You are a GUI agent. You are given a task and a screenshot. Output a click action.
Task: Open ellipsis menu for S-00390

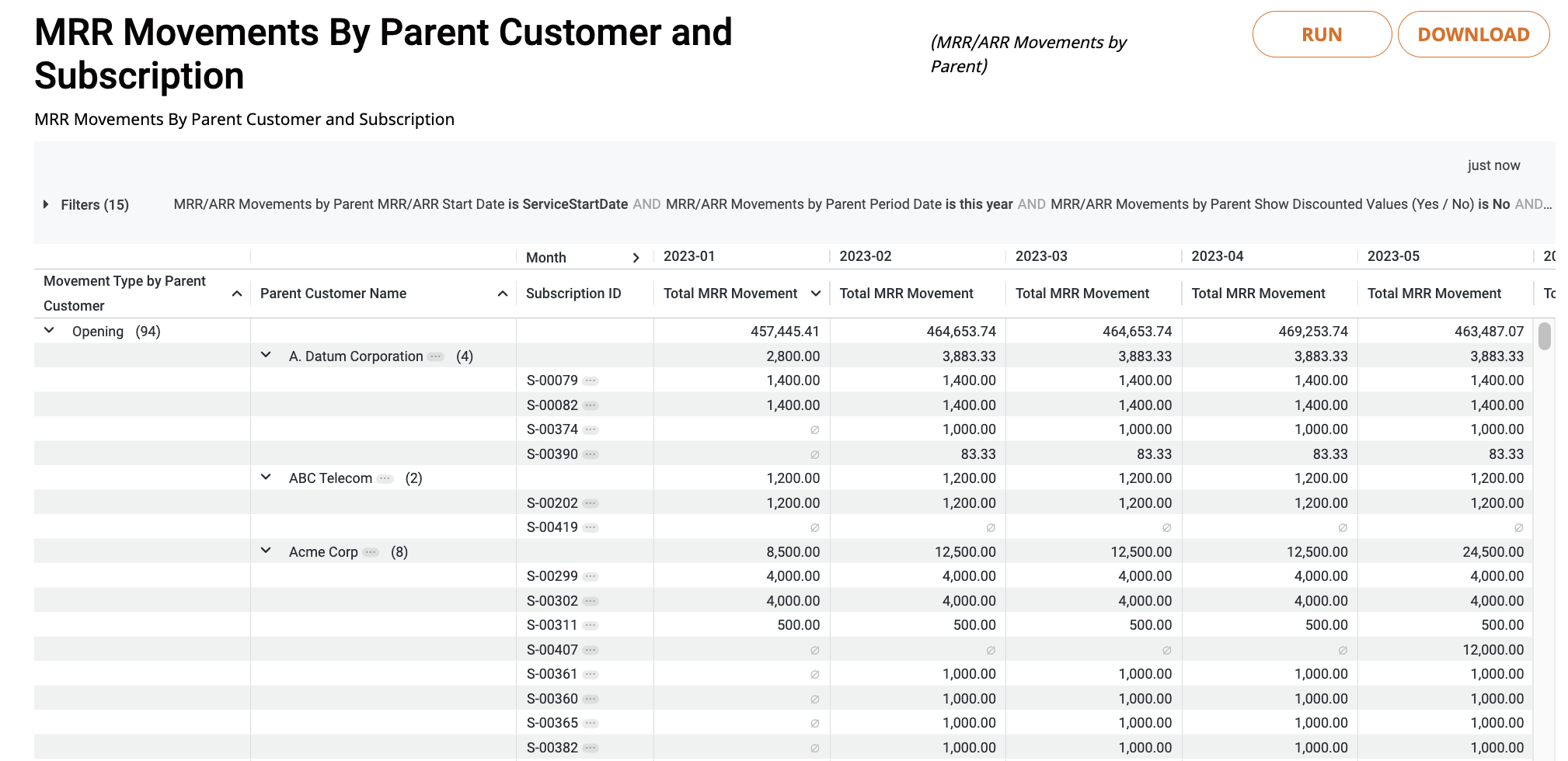[x=591, y=454]
